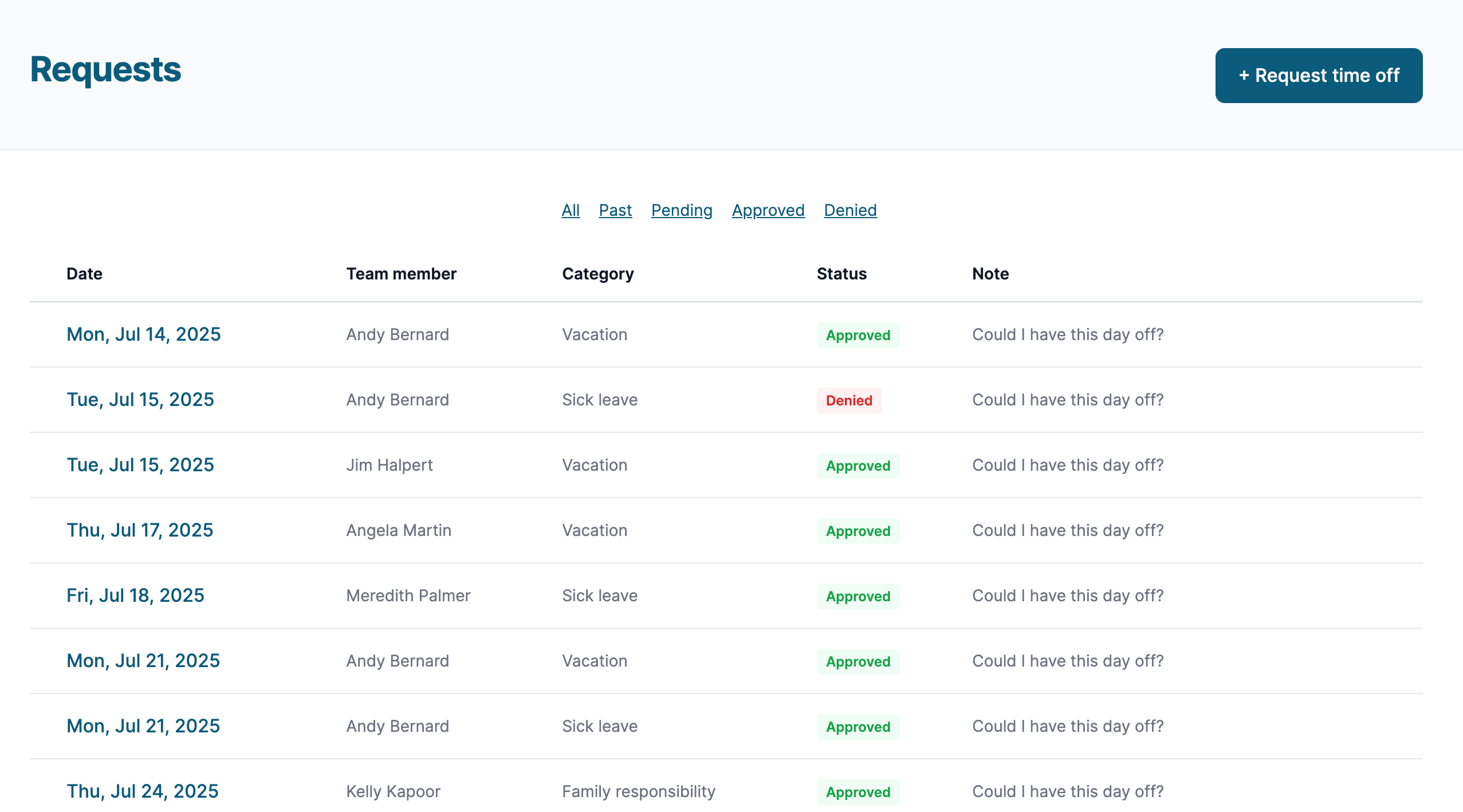View Past requests only

pyautogui.click(x=615, y=210)
